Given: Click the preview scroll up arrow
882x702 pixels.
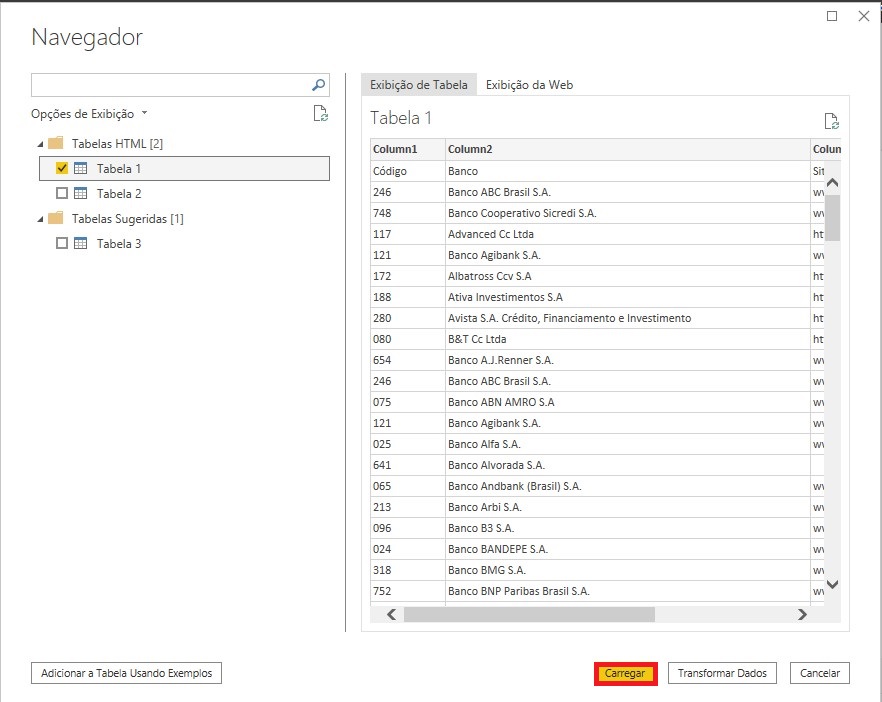Looking at the screenshot, I should [832, 182].
